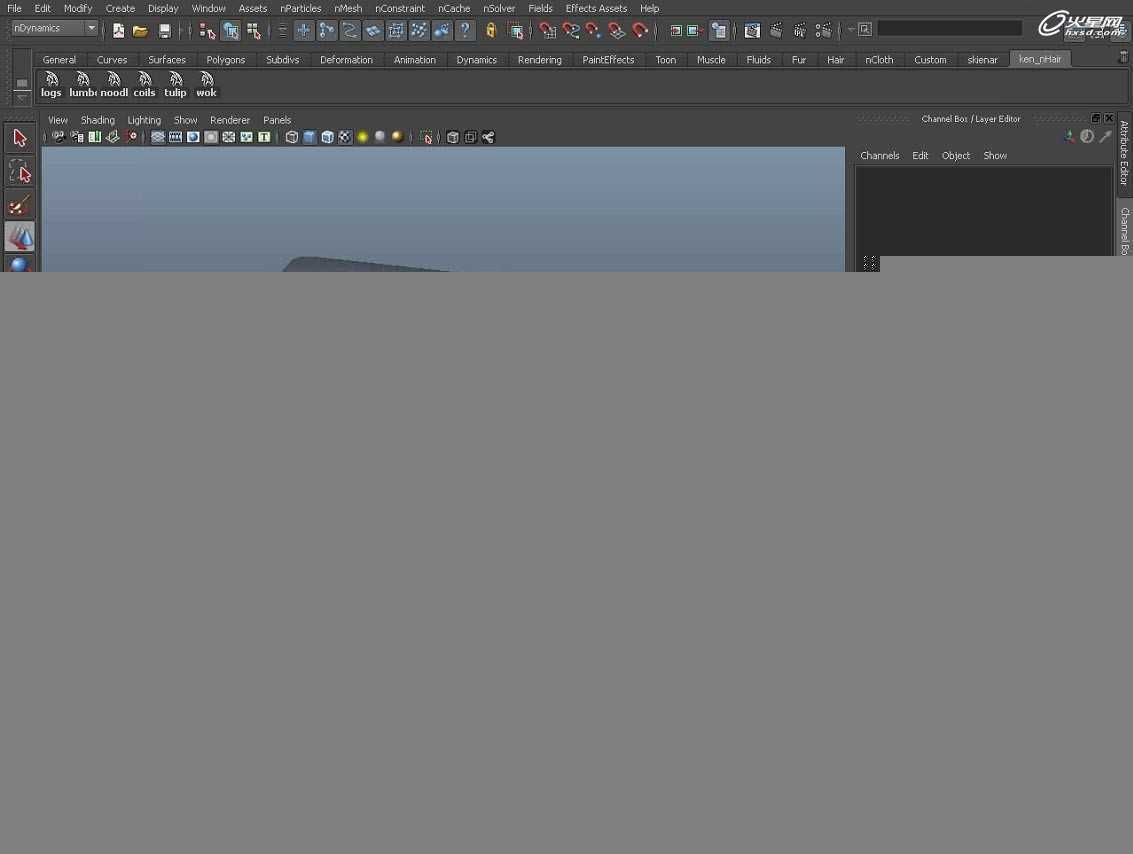
Task: Click the make live surface magnet icon
Action: 640,30
